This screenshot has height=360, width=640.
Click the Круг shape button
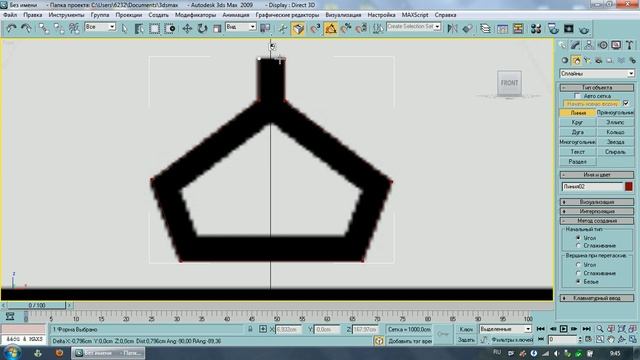pos(578,122)
